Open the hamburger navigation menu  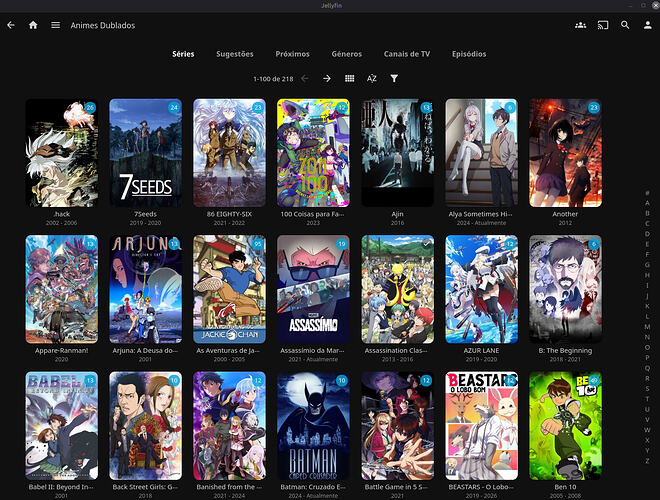56,25
